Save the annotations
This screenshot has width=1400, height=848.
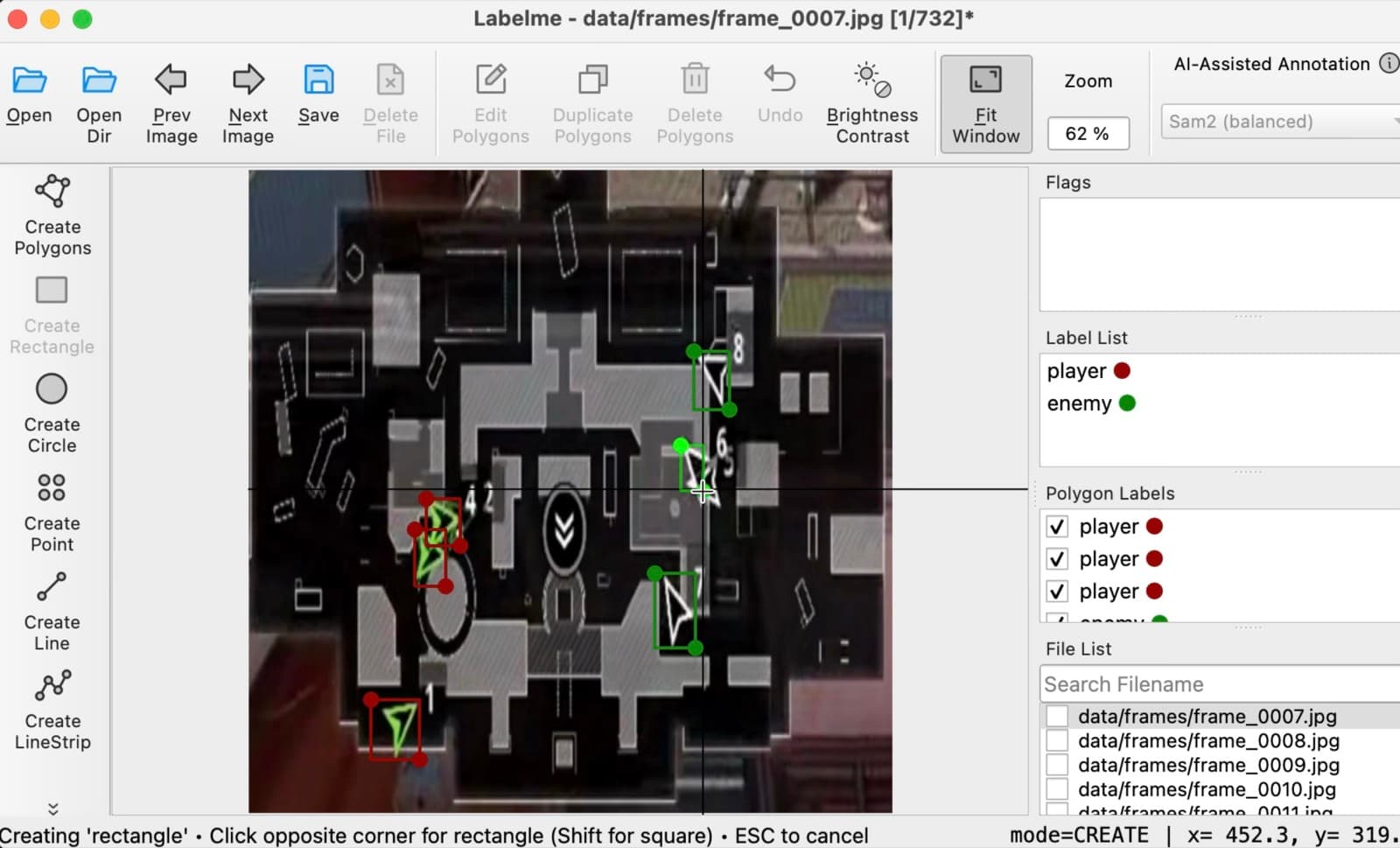(318, 95)
